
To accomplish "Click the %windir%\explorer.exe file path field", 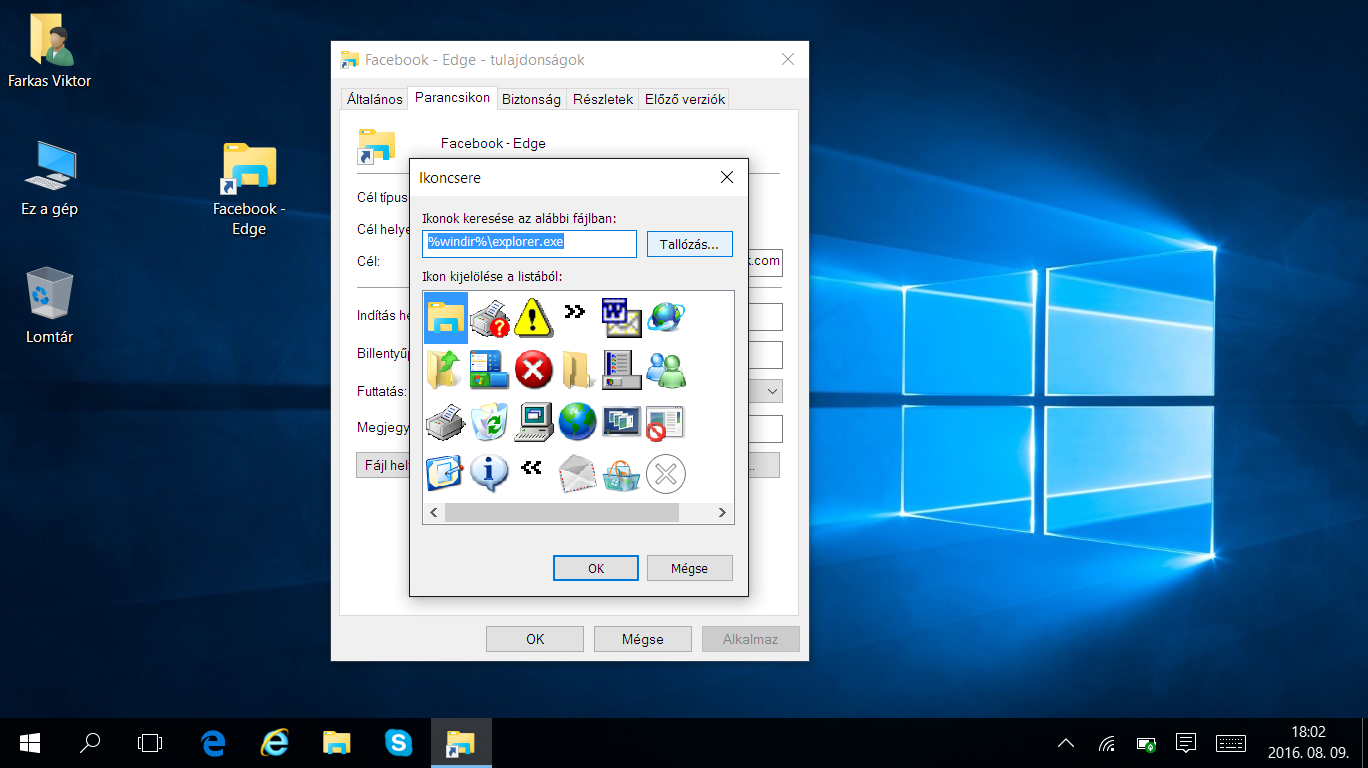I will tap(529, 244).
